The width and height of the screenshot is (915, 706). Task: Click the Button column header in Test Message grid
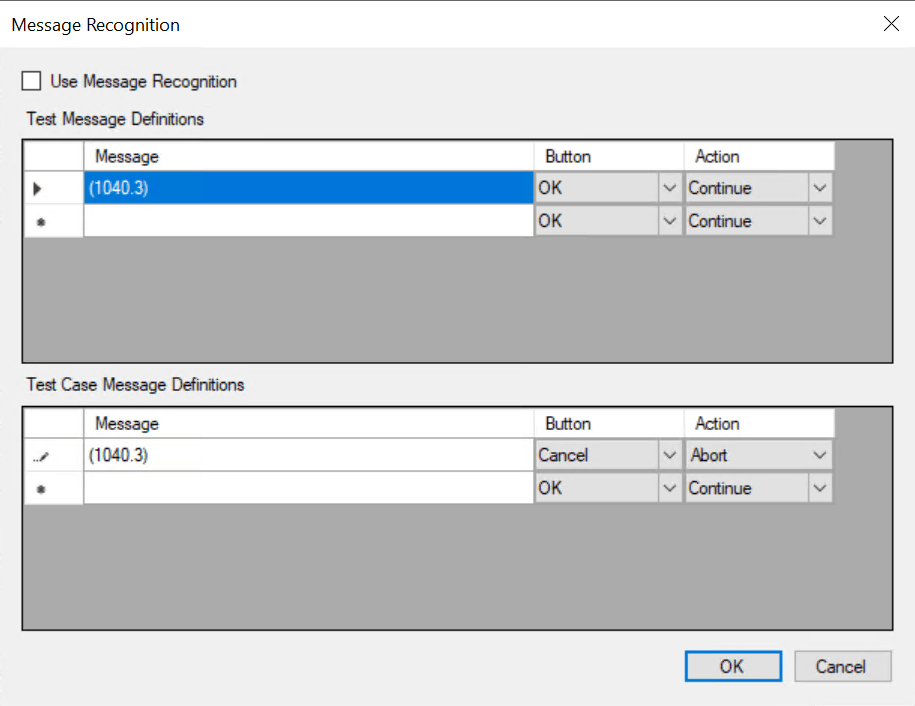point(608,156)
